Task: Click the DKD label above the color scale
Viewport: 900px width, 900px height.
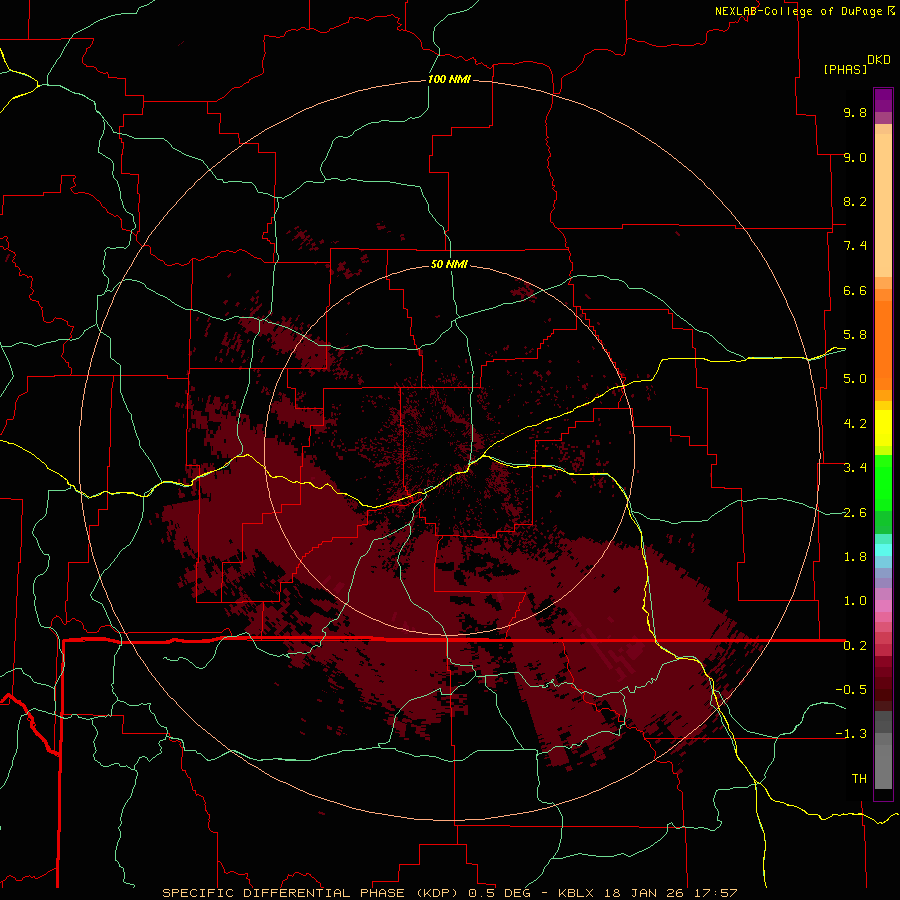Action: coord(879,60)
